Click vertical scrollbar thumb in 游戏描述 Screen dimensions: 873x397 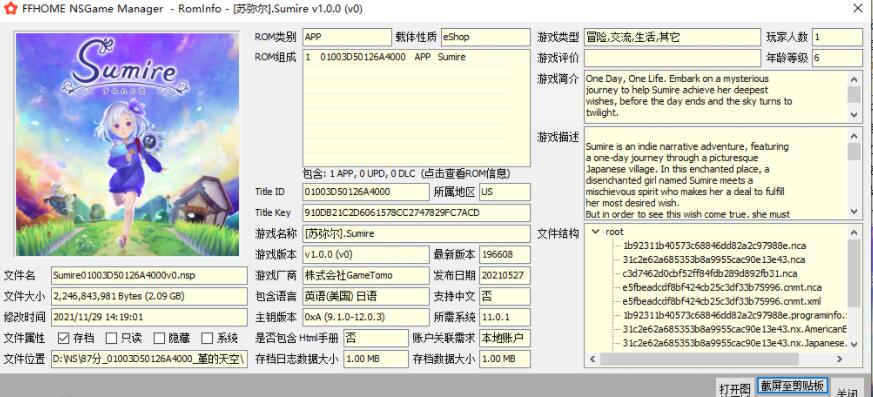coord(854,151)
